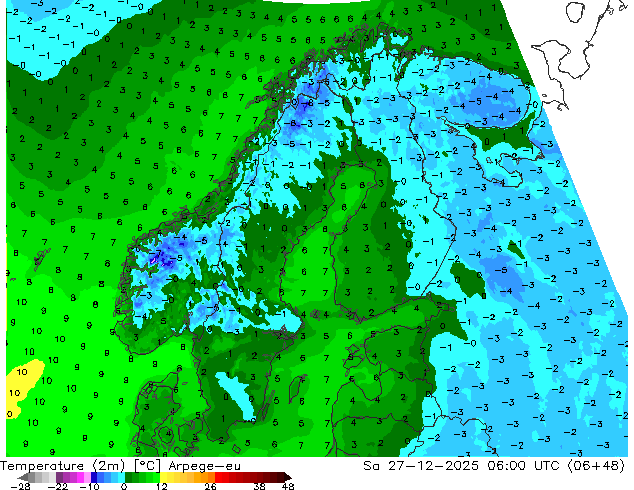Image resolution: width=634 pixels, height=490 pixels.
Task: Click the left arrow end of the color scale
Action: 22,477
